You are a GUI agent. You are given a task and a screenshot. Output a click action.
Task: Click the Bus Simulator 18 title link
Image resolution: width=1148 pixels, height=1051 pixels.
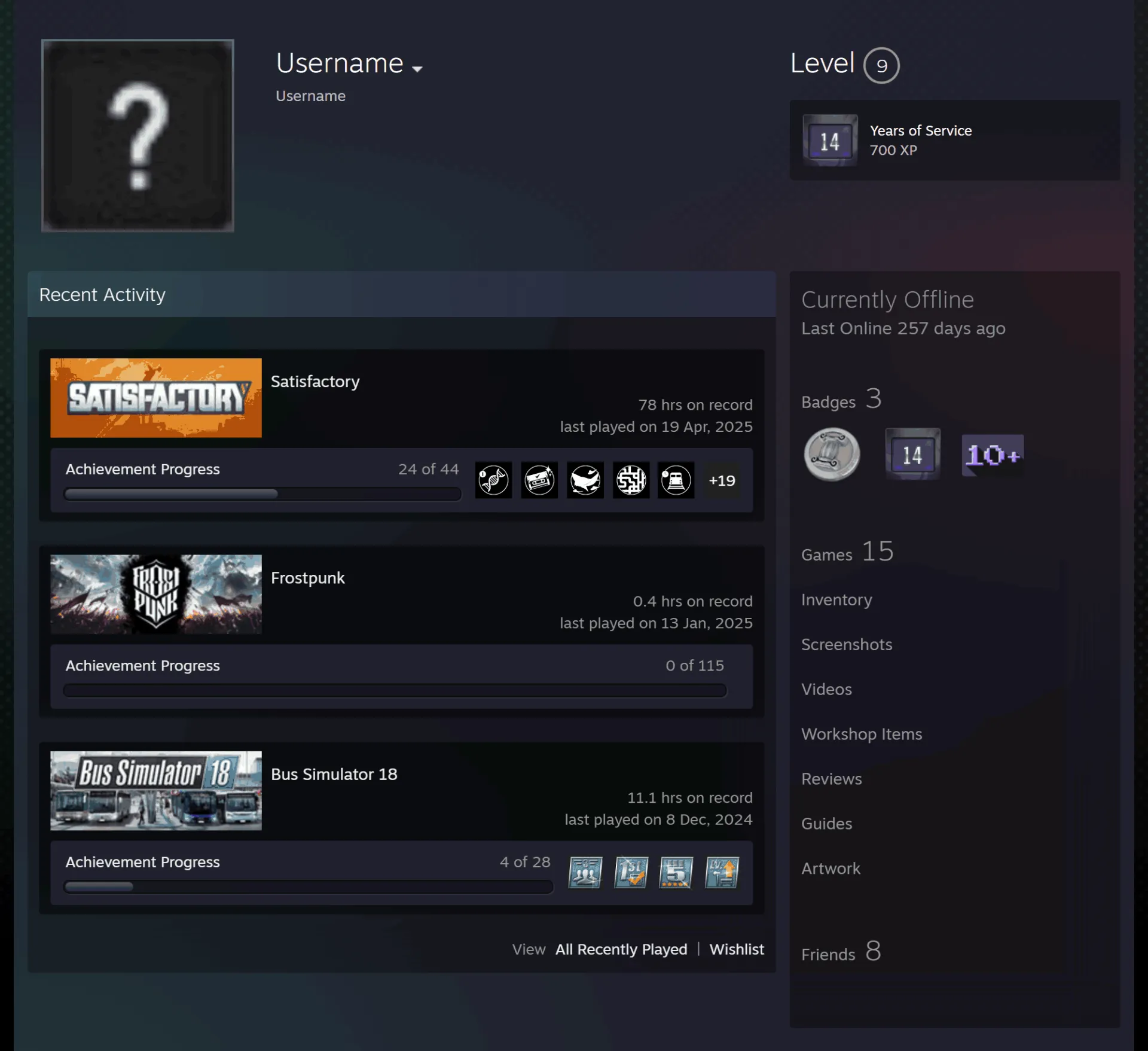(334, 774)
